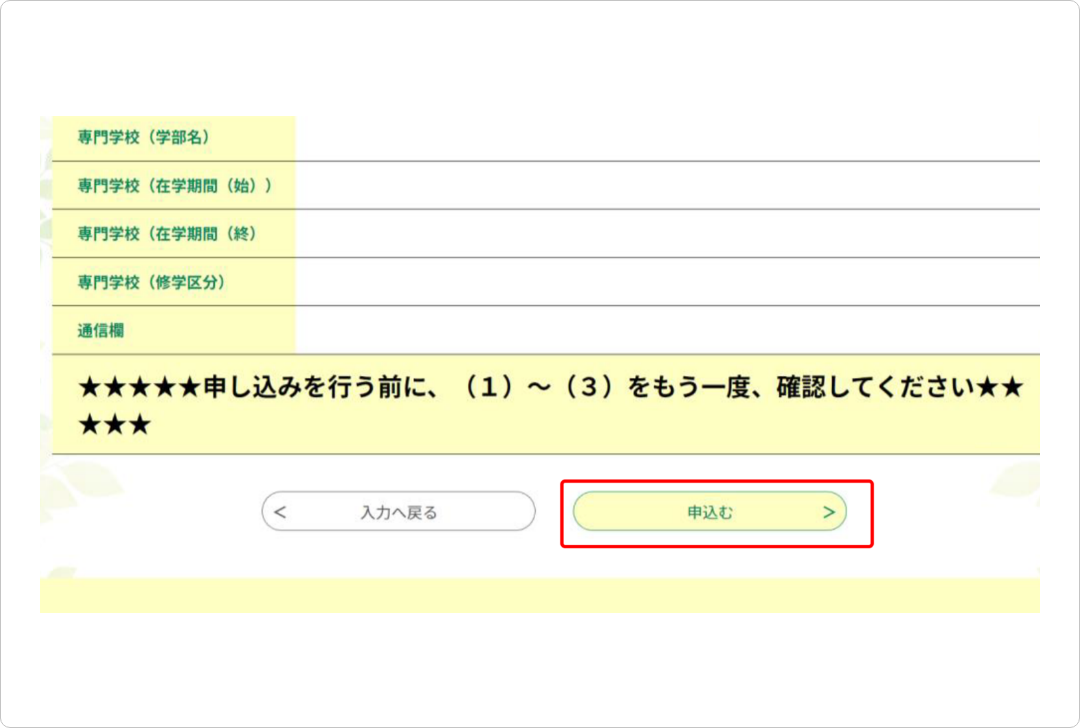The image size is (1080, 728).
Task: Click the empty value cell beside 専門学校（修学区分）
Action: (666, 282)
